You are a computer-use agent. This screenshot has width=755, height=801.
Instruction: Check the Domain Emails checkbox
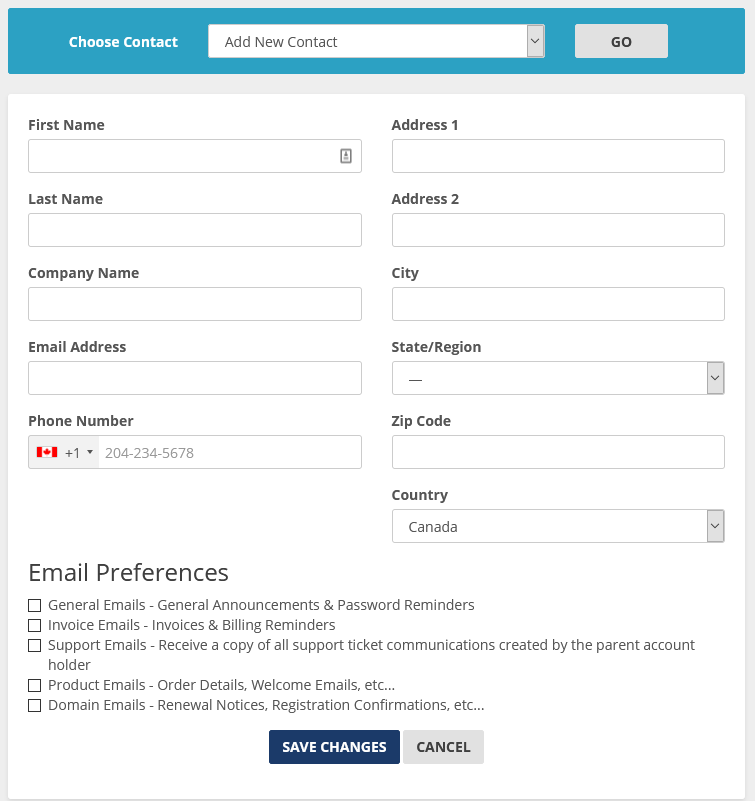(35, 705)
